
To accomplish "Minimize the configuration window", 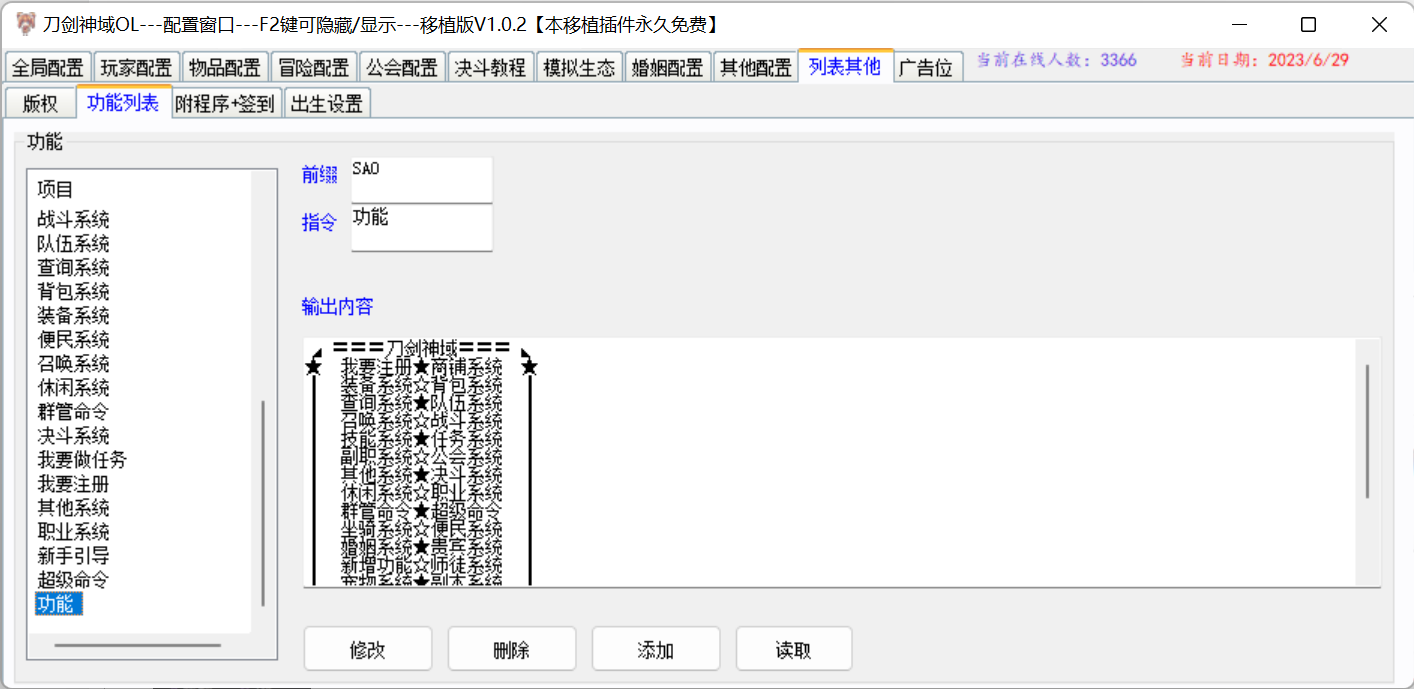I will 1239,24.
